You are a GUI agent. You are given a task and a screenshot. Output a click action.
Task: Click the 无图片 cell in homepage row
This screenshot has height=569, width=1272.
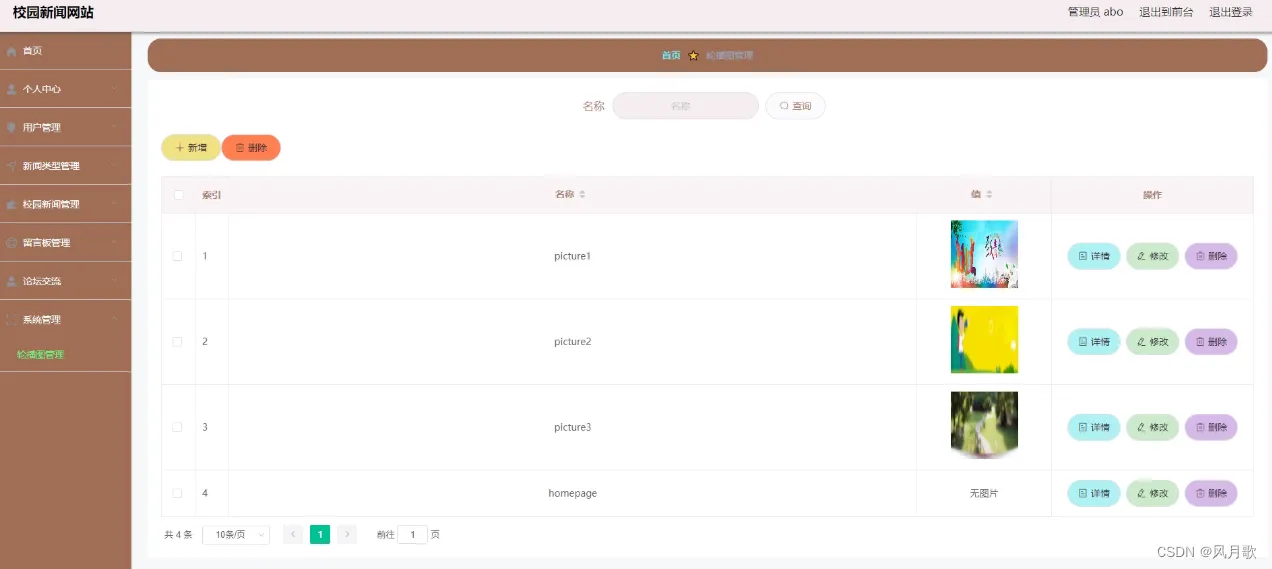(984, 493)
